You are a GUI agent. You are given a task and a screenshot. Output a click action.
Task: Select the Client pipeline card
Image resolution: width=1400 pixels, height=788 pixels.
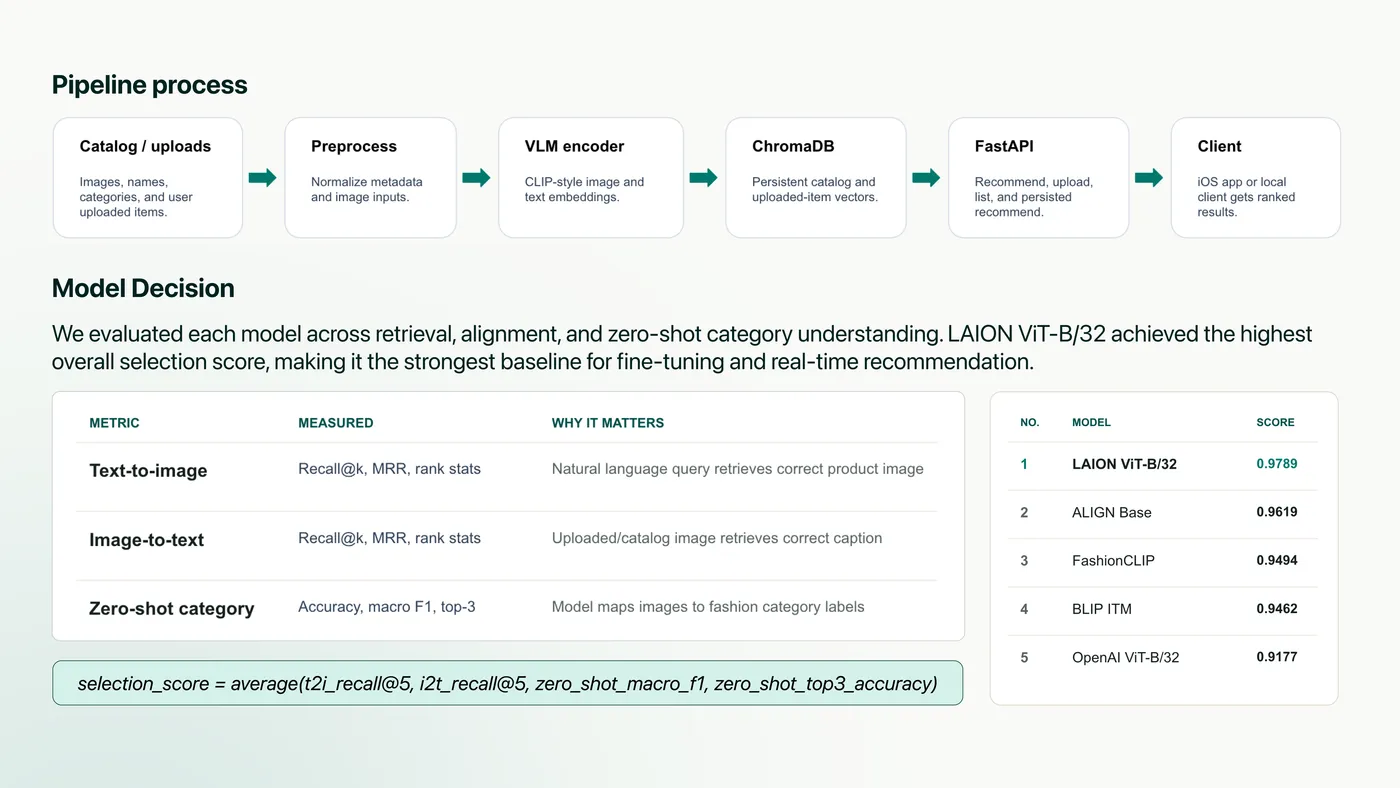pos(1256,178)
